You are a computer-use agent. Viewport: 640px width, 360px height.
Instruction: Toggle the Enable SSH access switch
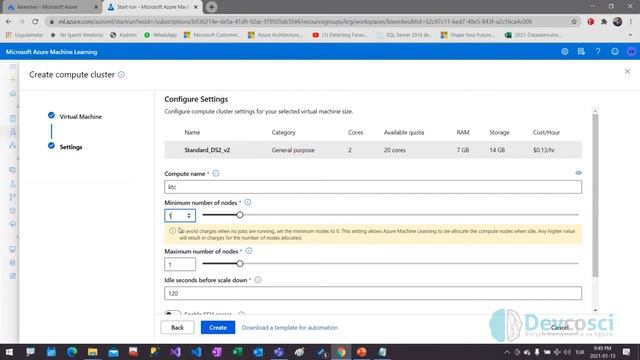click(x=172, y=313)
